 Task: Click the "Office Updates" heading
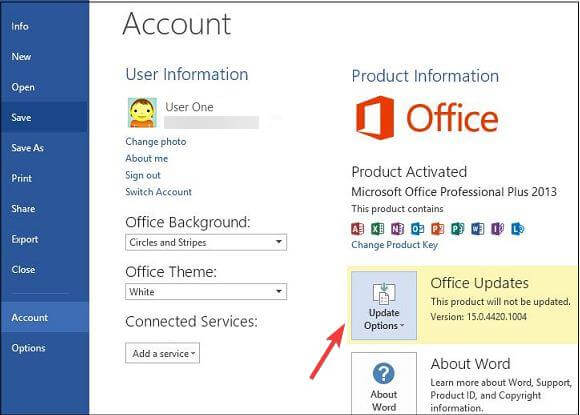coord(479,283)
